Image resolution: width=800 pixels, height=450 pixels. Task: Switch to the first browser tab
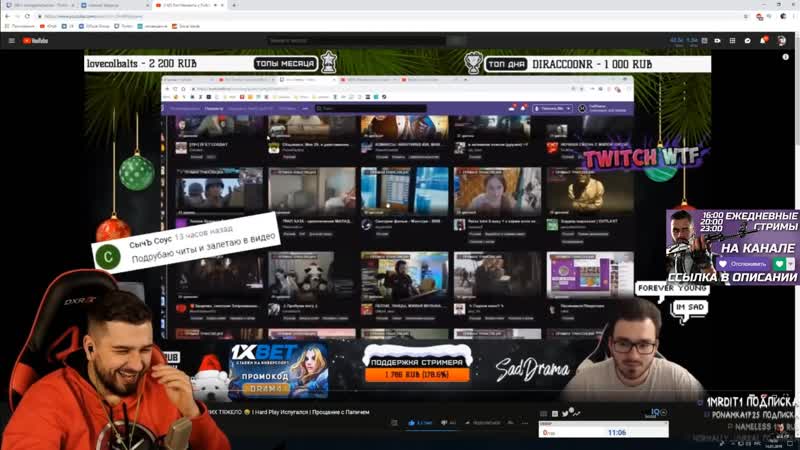coord(38,5)
